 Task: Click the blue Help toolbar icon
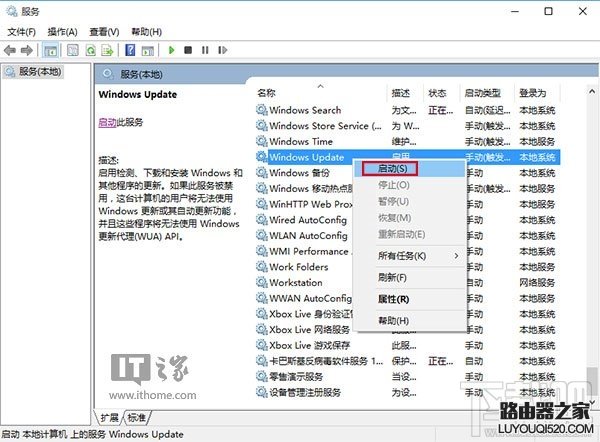point(130,50)
